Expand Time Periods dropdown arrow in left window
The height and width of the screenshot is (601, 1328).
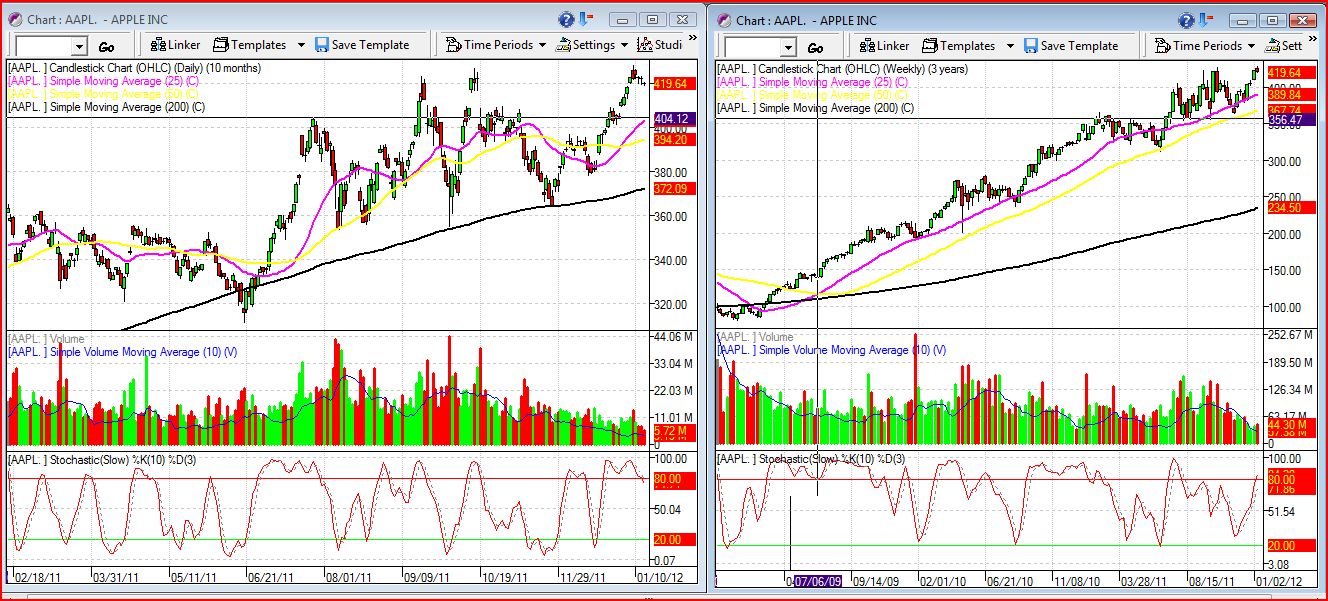tap(542, 45)
